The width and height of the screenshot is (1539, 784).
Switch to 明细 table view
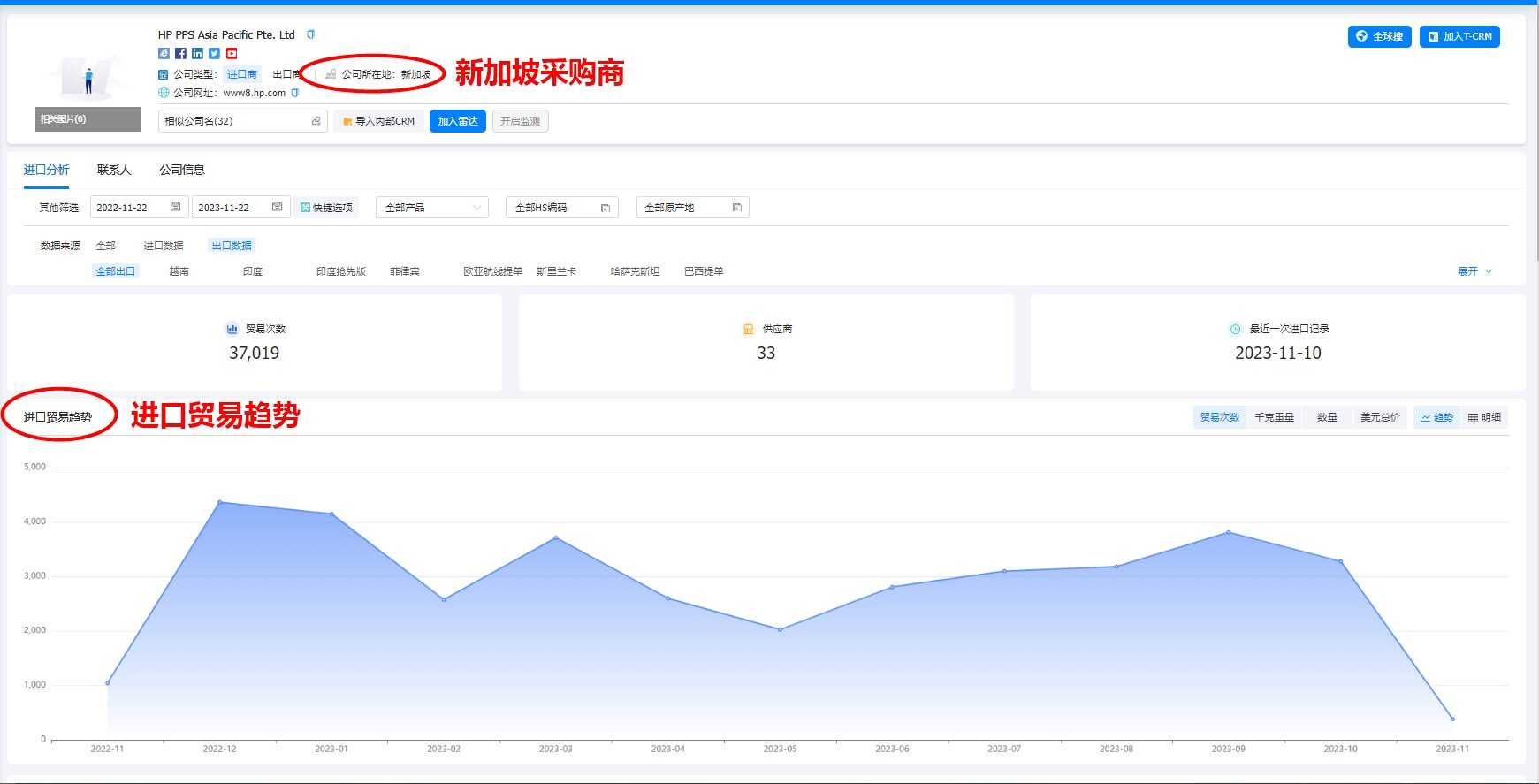1484,417
